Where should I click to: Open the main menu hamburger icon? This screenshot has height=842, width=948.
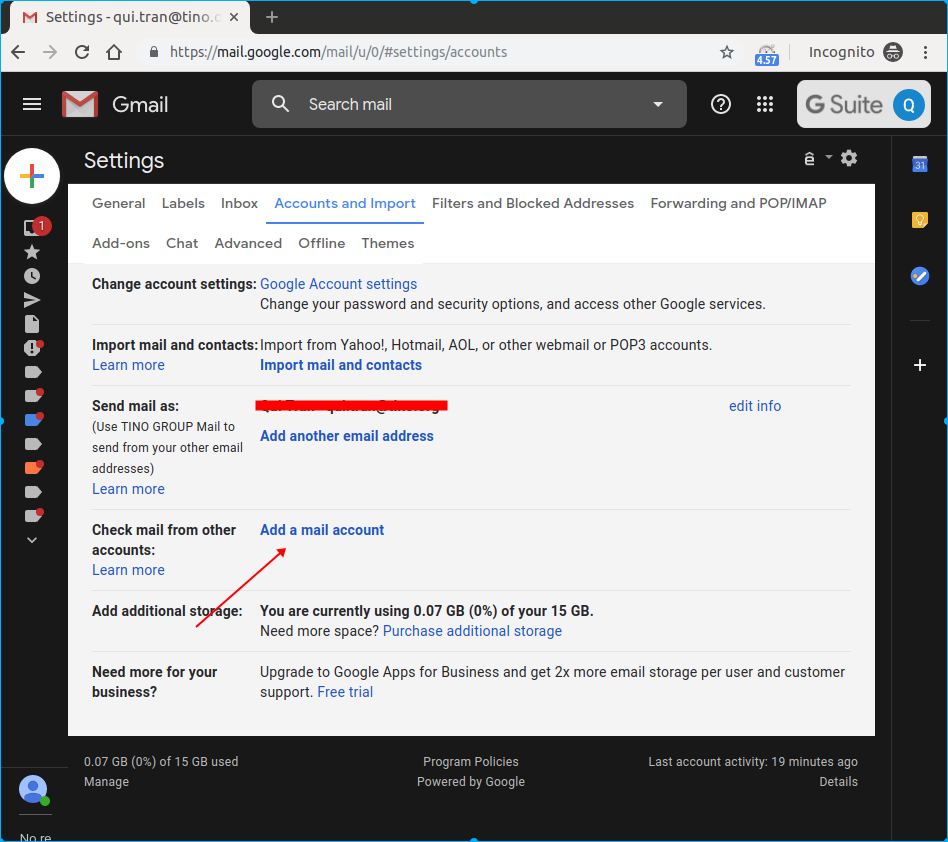click(x=31, y=105)
